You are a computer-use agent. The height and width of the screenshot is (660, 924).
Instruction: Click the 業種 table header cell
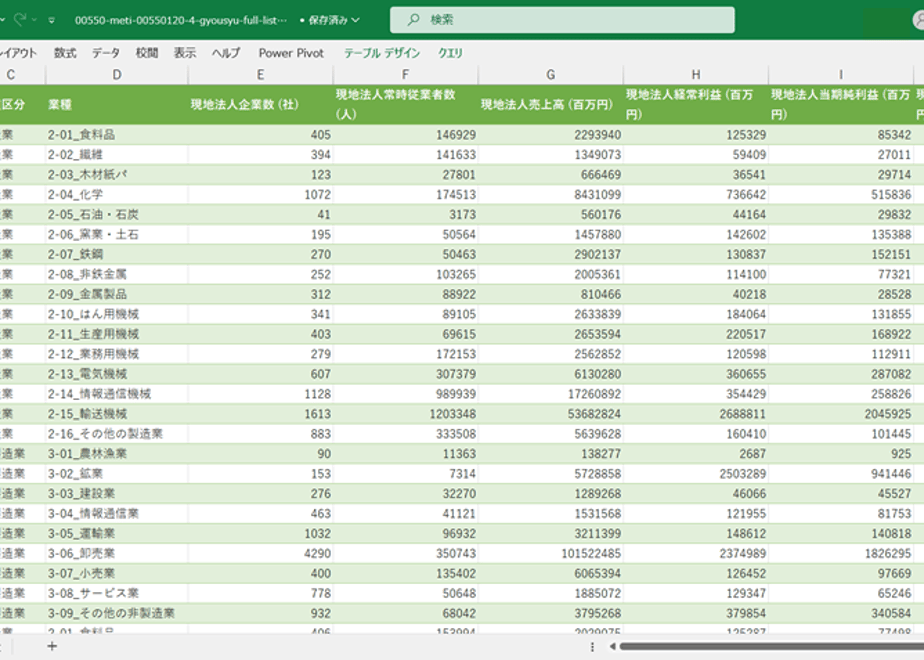(x=117, y=104)
